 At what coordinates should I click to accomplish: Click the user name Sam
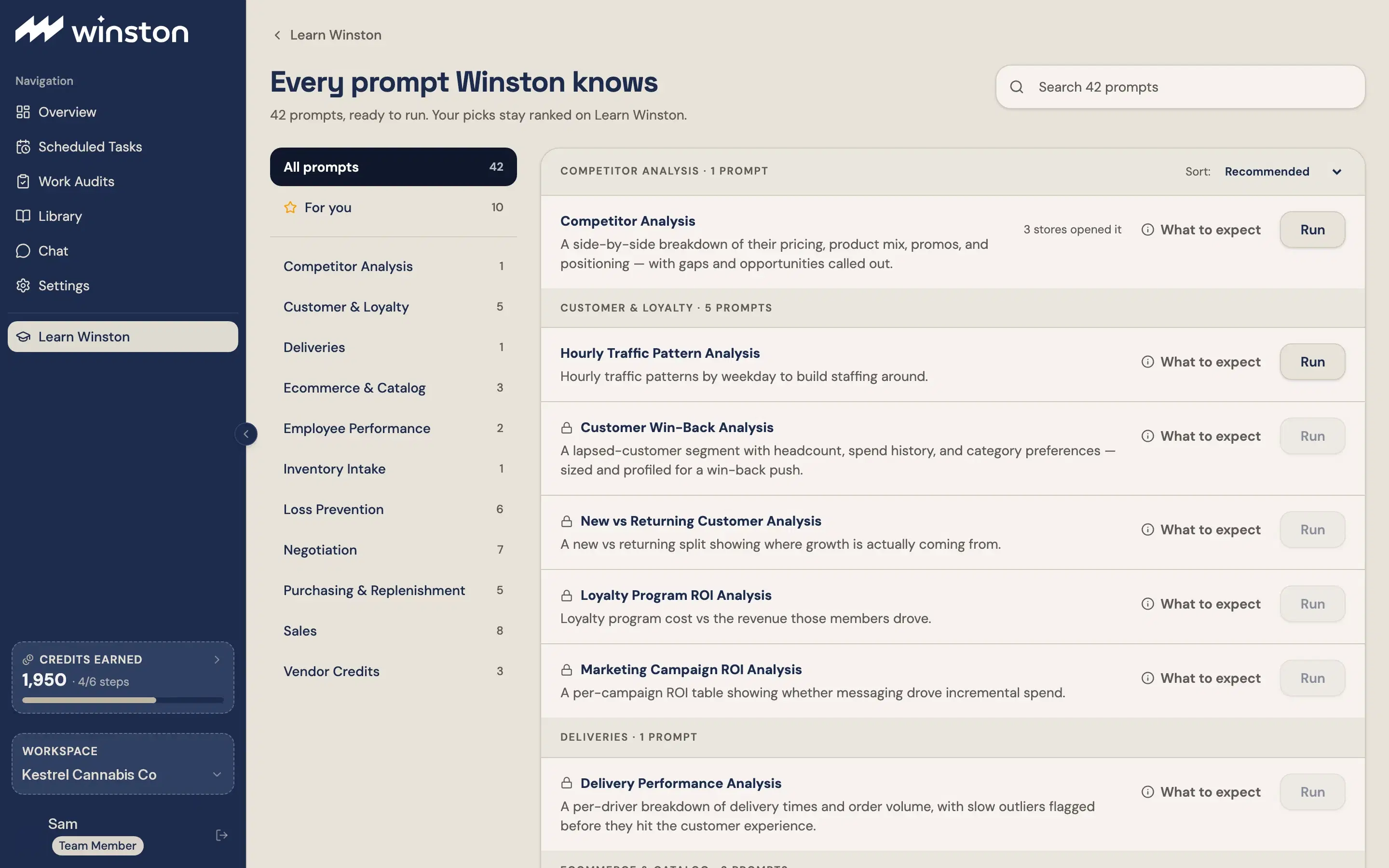coord(63,824)
